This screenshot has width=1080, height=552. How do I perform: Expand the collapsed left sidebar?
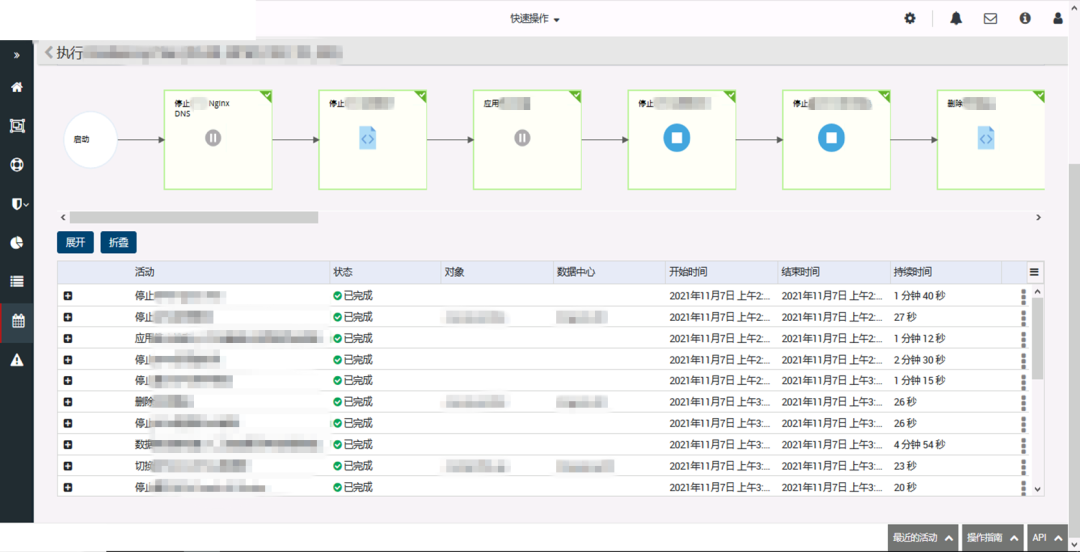16,54
